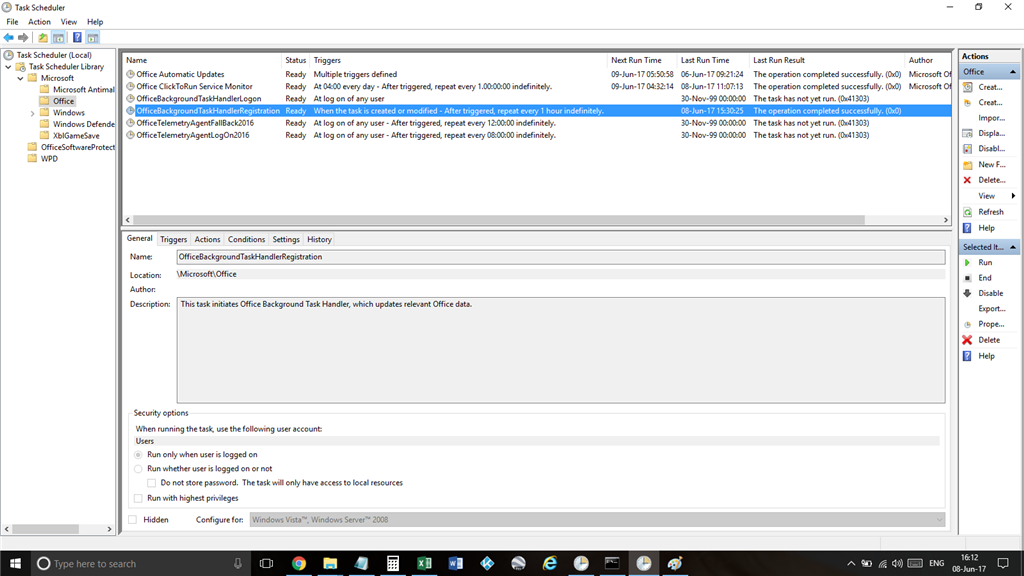This screenshot has width=1024, height=576.
Task: Click the green Run icon in Actions pane
Action: coord(967,262)
